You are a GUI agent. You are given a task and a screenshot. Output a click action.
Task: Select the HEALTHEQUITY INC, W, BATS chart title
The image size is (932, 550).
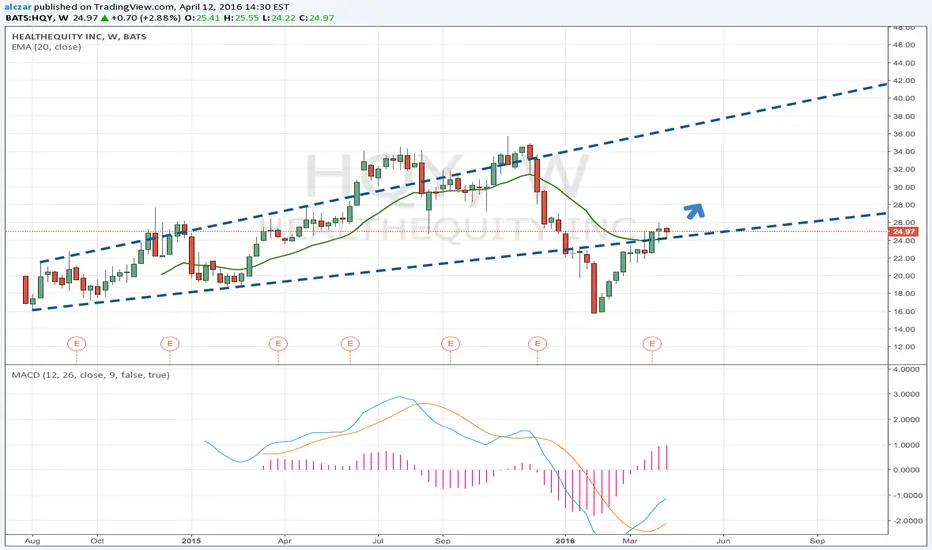coord(79,36)
